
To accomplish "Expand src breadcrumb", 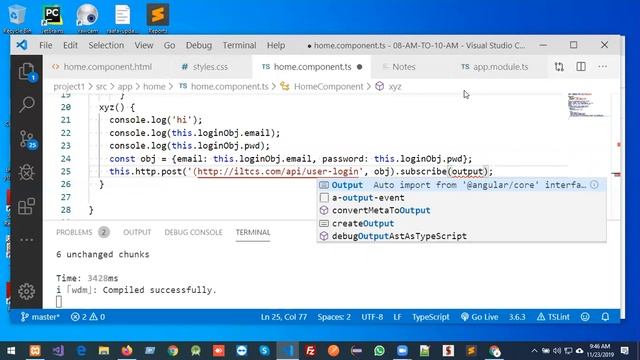I will tap(101, 87).
